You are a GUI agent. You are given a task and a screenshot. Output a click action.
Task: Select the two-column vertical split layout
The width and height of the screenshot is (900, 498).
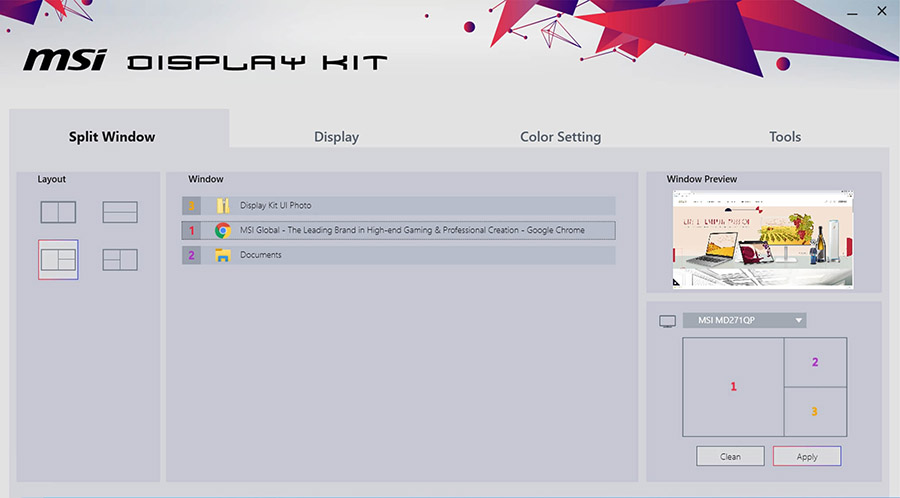[58, 212]
